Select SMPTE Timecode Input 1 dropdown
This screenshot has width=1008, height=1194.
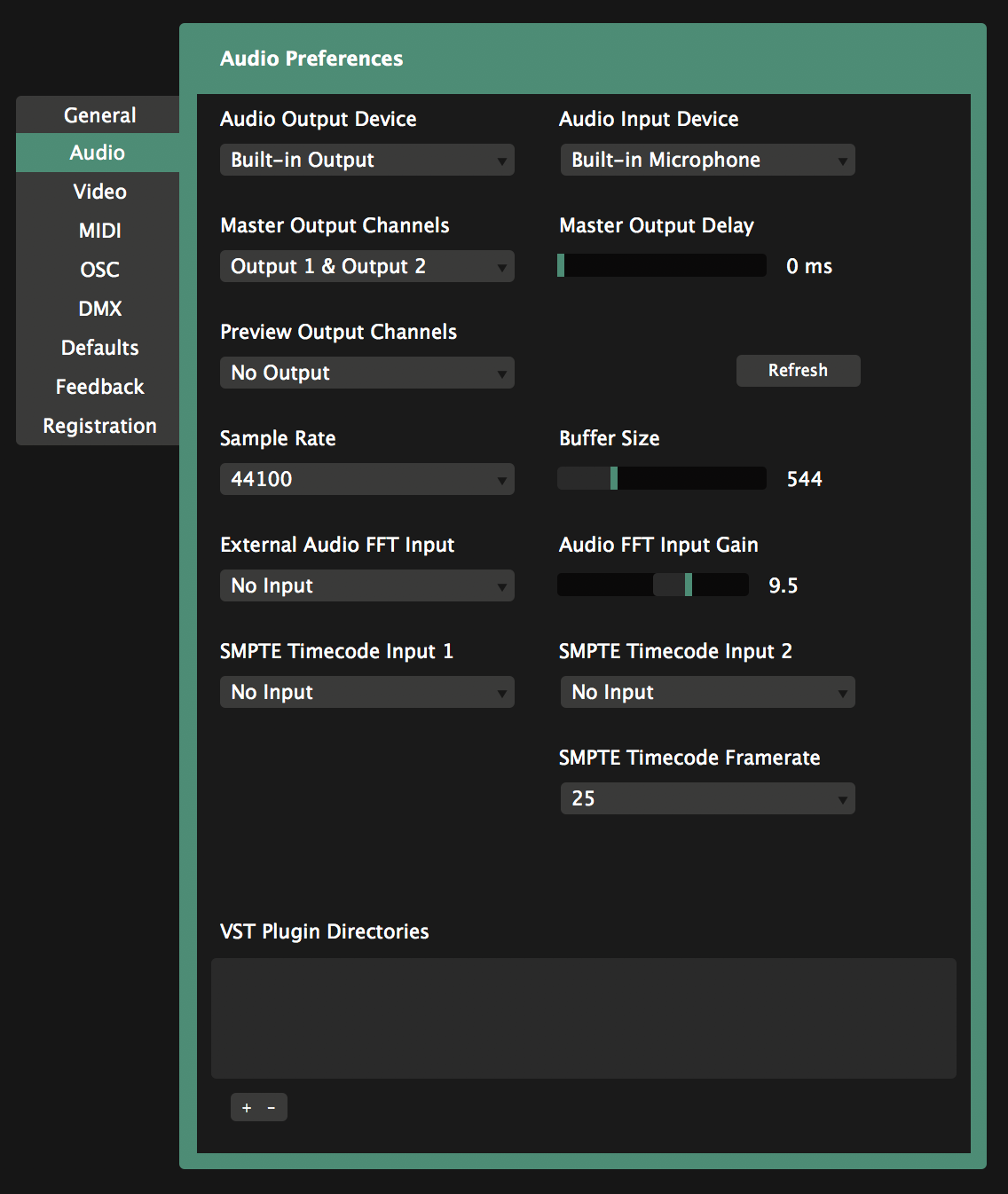click(366, 692)
